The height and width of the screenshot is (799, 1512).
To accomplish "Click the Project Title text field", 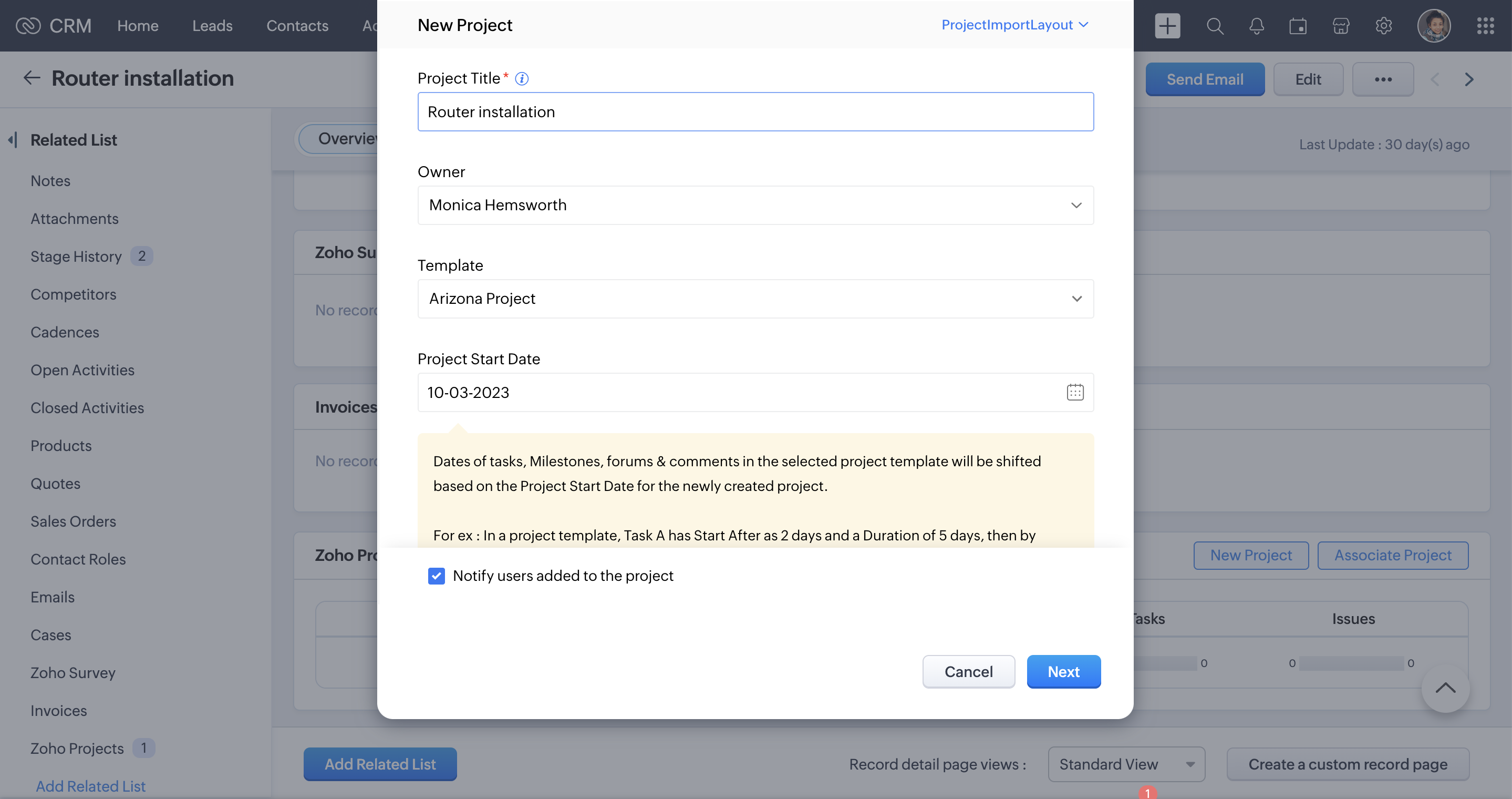I will (x=755, y=111).
